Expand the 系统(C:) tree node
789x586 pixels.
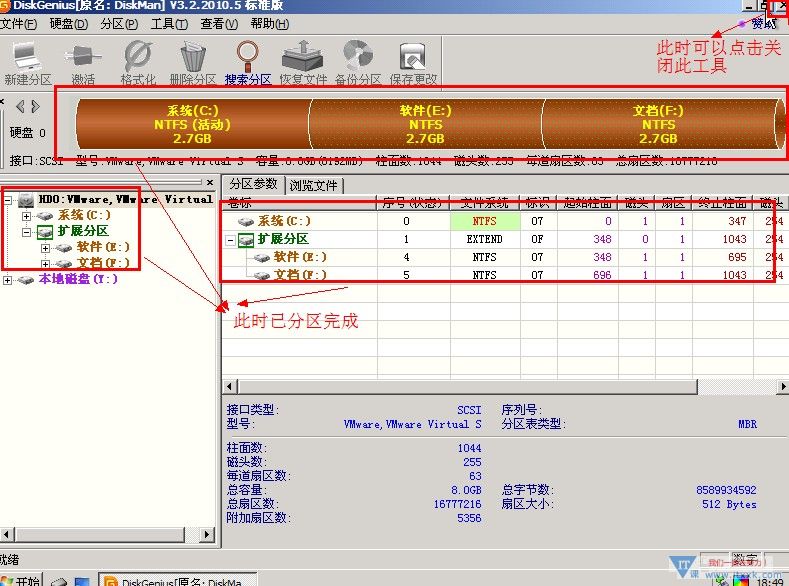coord(26,216)
